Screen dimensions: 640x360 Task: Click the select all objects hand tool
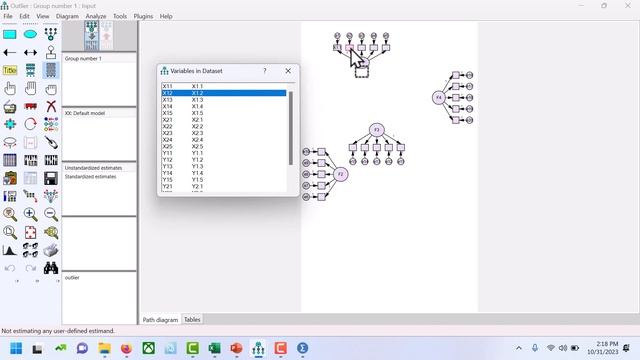pyautogui.click(x=30, y=89)
